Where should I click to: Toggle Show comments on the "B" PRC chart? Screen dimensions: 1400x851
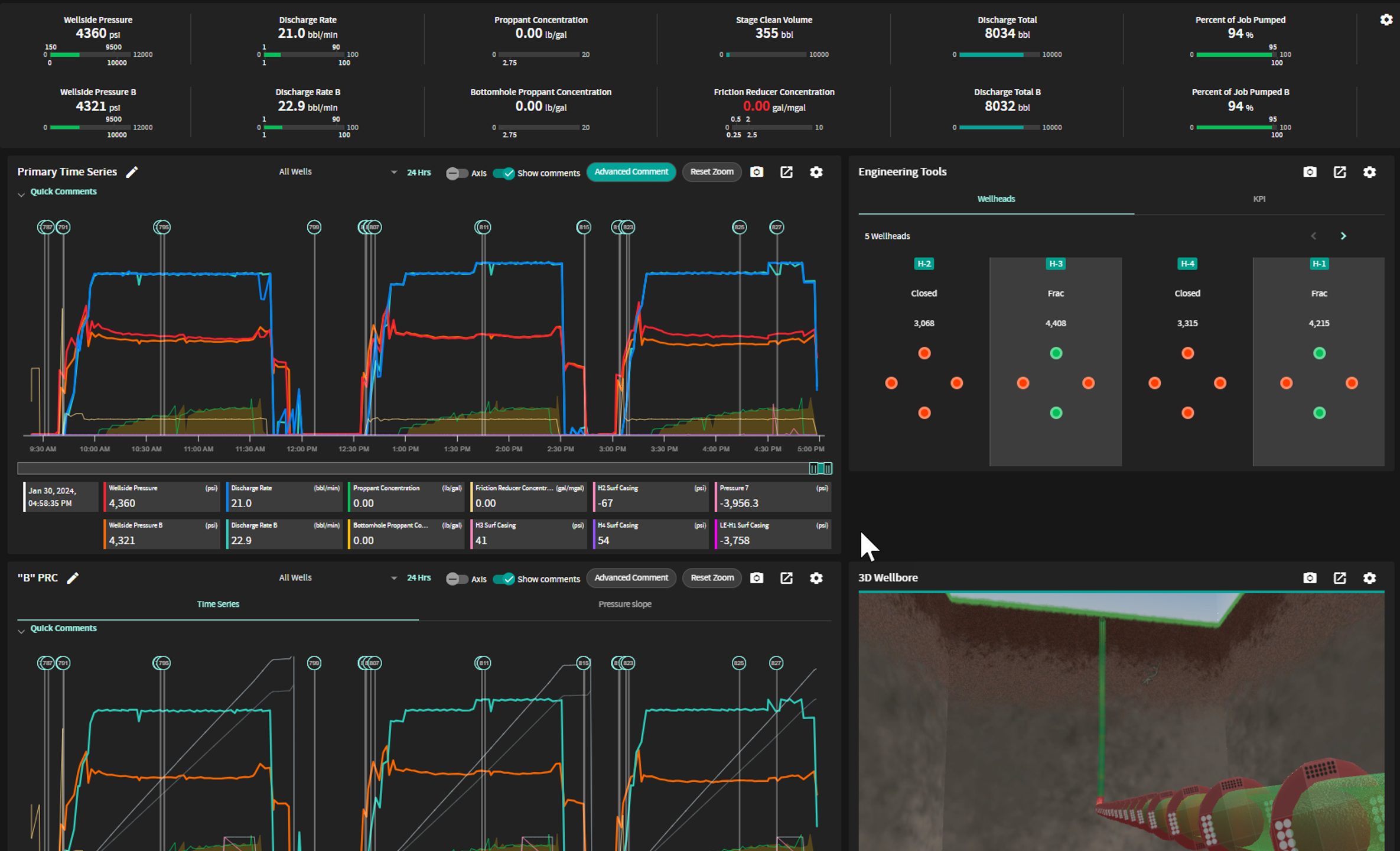pyautogui.click(x=504, y=579)
